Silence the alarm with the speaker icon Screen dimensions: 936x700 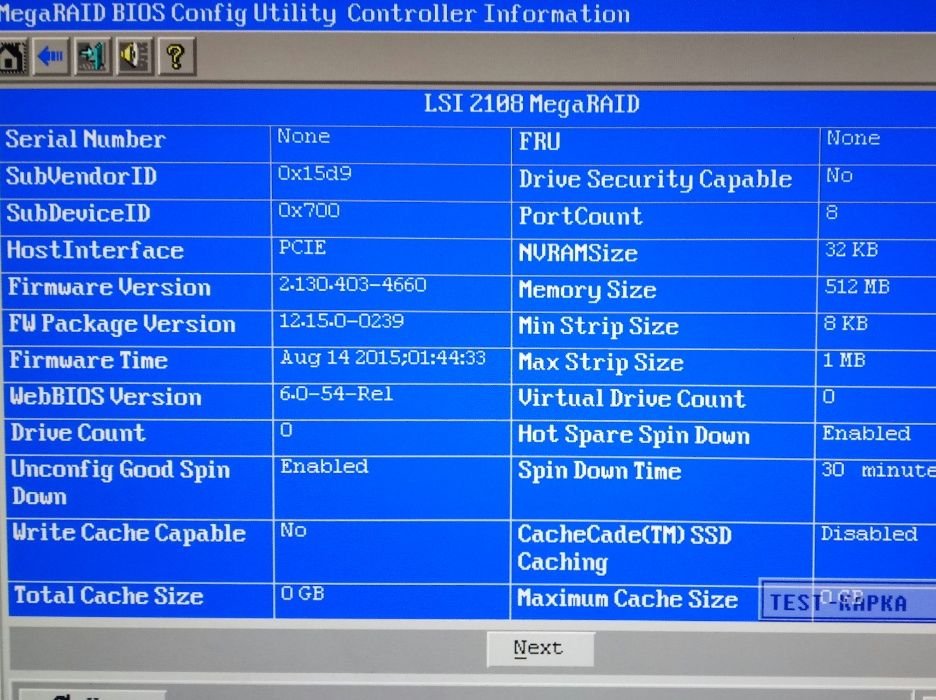pyautogui.click(x=135, y=57)
